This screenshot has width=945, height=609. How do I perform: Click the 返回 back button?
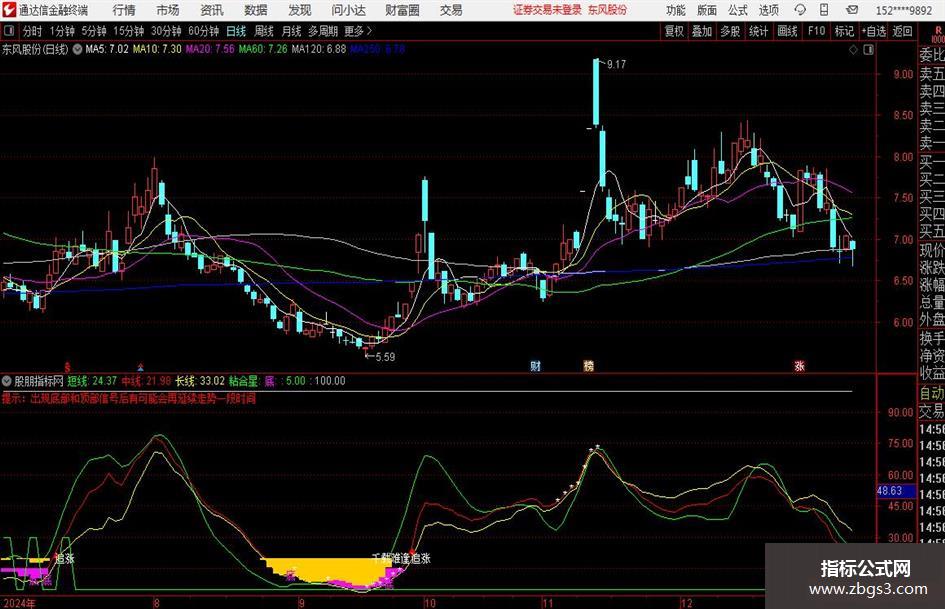tap(902, 31)
